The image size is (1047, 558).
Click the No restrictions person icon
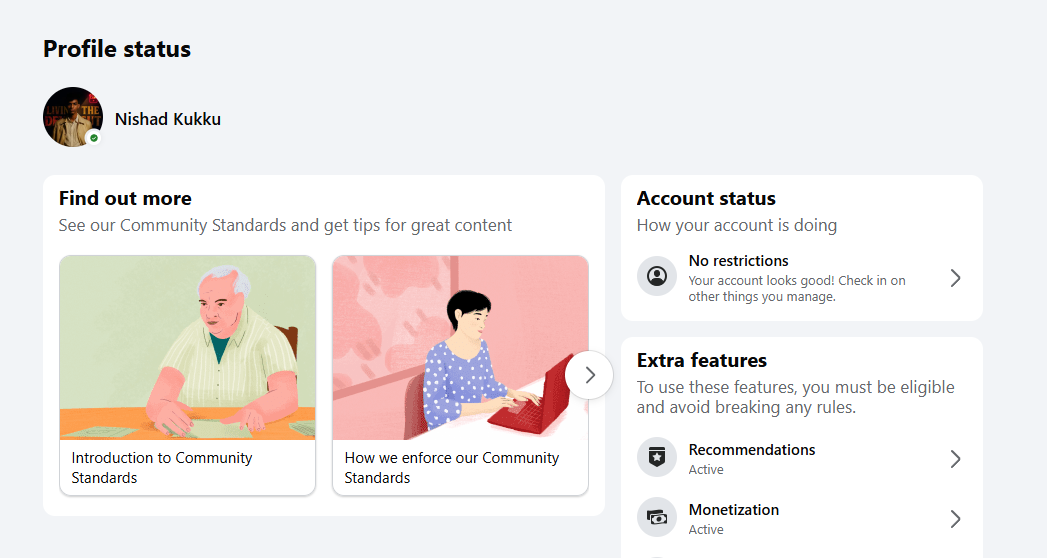tap(657, 277)
